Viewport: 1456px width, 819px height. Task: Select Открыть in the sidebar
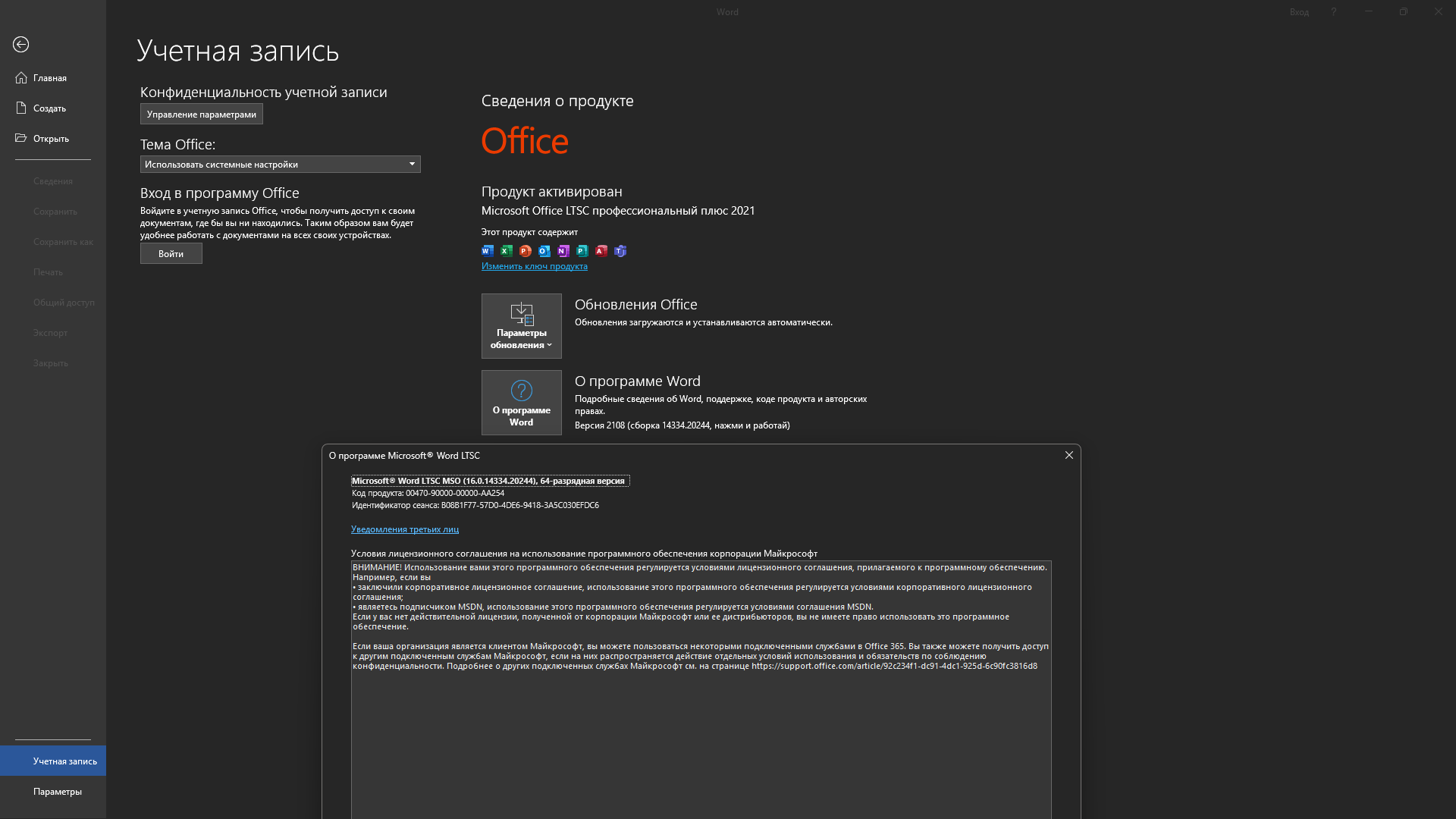pyautogui.click(x=51, y=139)
